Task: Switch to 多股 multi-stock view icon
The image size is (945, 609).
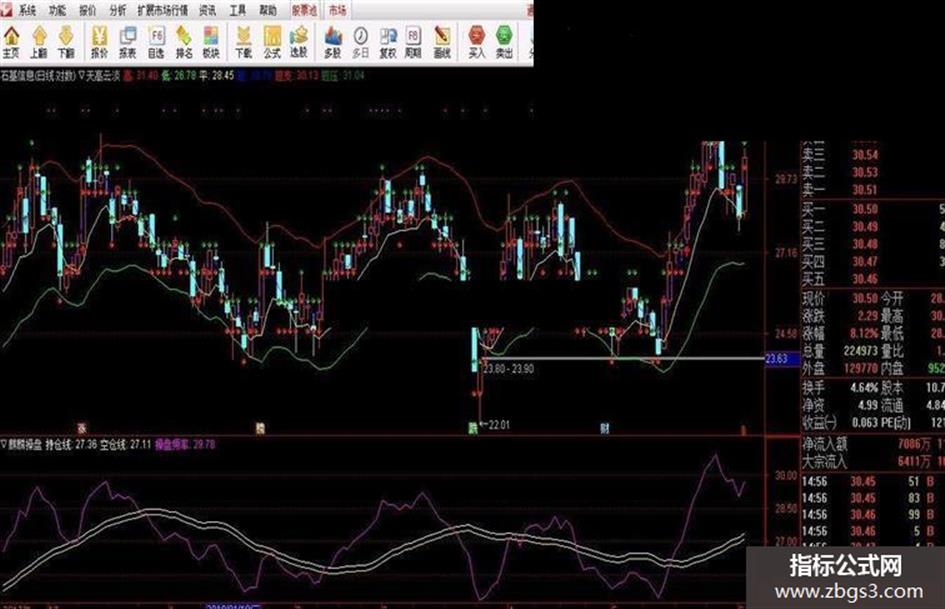Action: point(333,42)
